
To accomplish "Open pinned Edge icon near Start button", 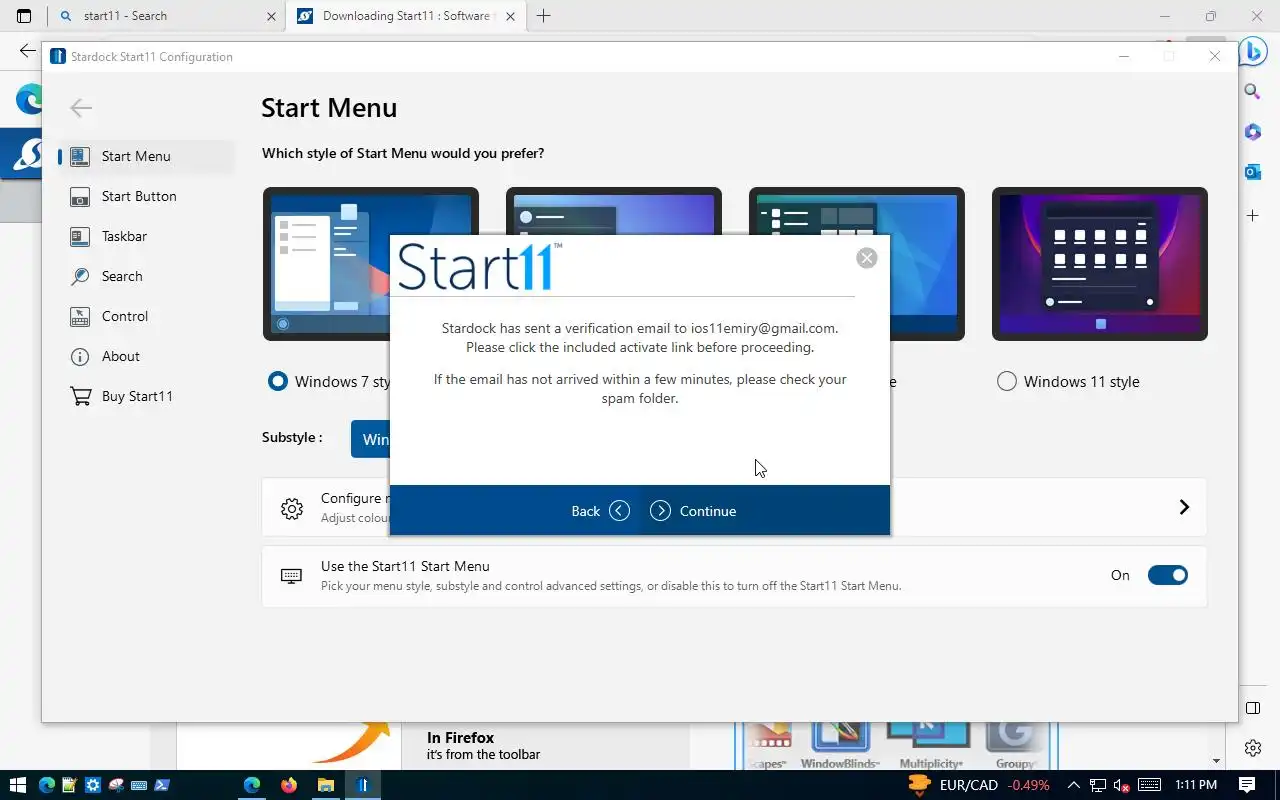I will pos(46,785).
